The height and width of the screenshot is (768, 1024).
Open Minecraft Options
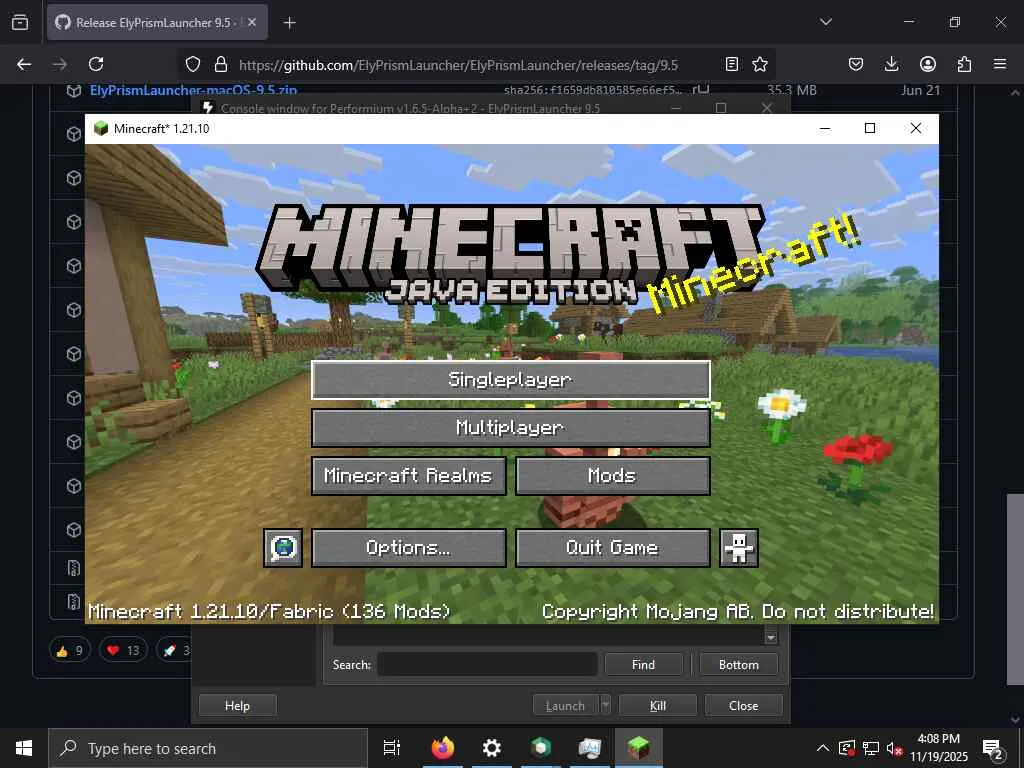[x=409, y=548]
